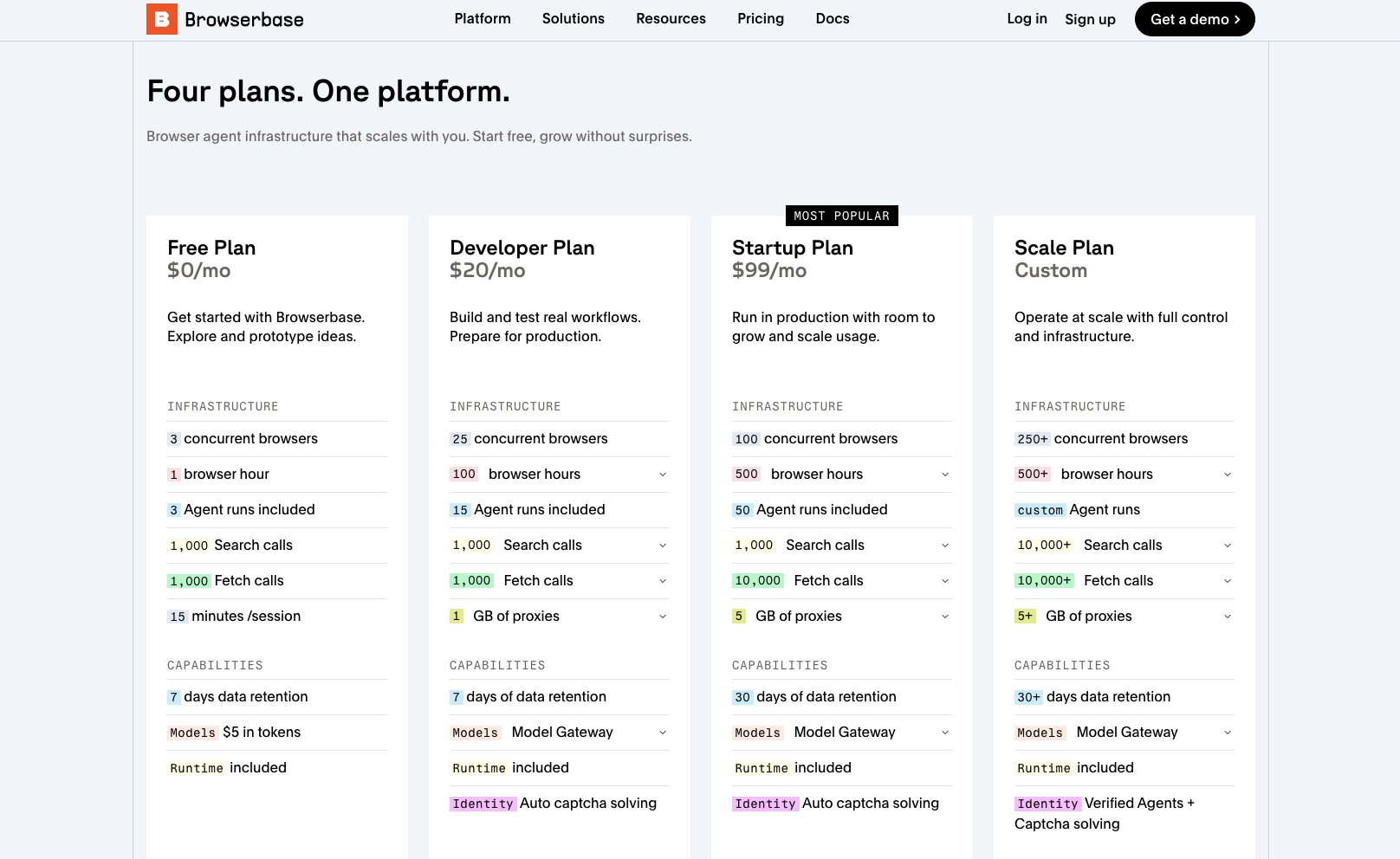The image size is (1400, 859).
Task: Click the Log in link
Action: click(x=1027, y=18)
